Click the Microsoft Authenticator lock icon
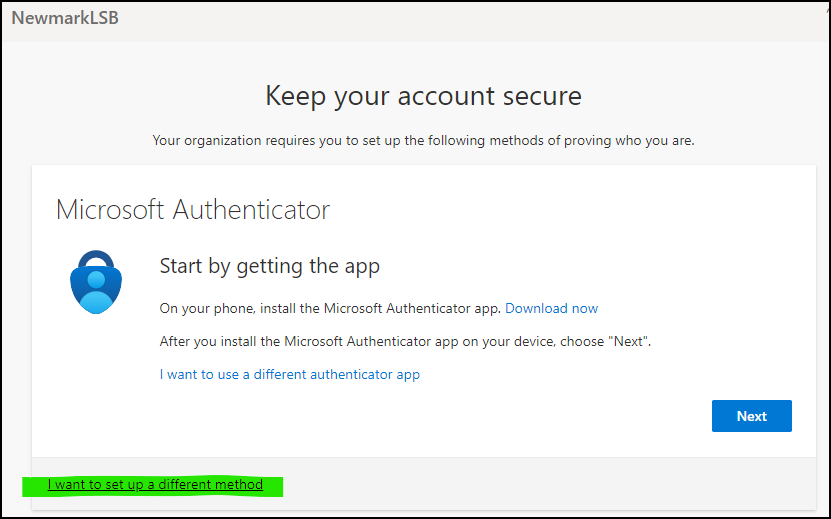This screenshot has width=831, height=519. pos(96,282)
